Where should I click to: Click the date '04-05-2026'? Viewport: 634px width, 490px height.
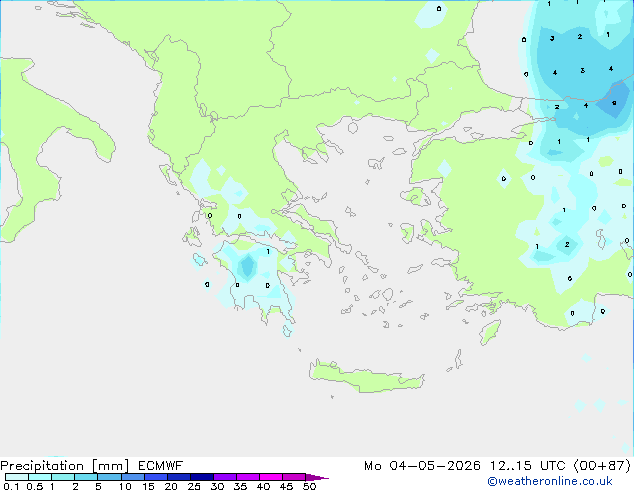coord(435,466)
